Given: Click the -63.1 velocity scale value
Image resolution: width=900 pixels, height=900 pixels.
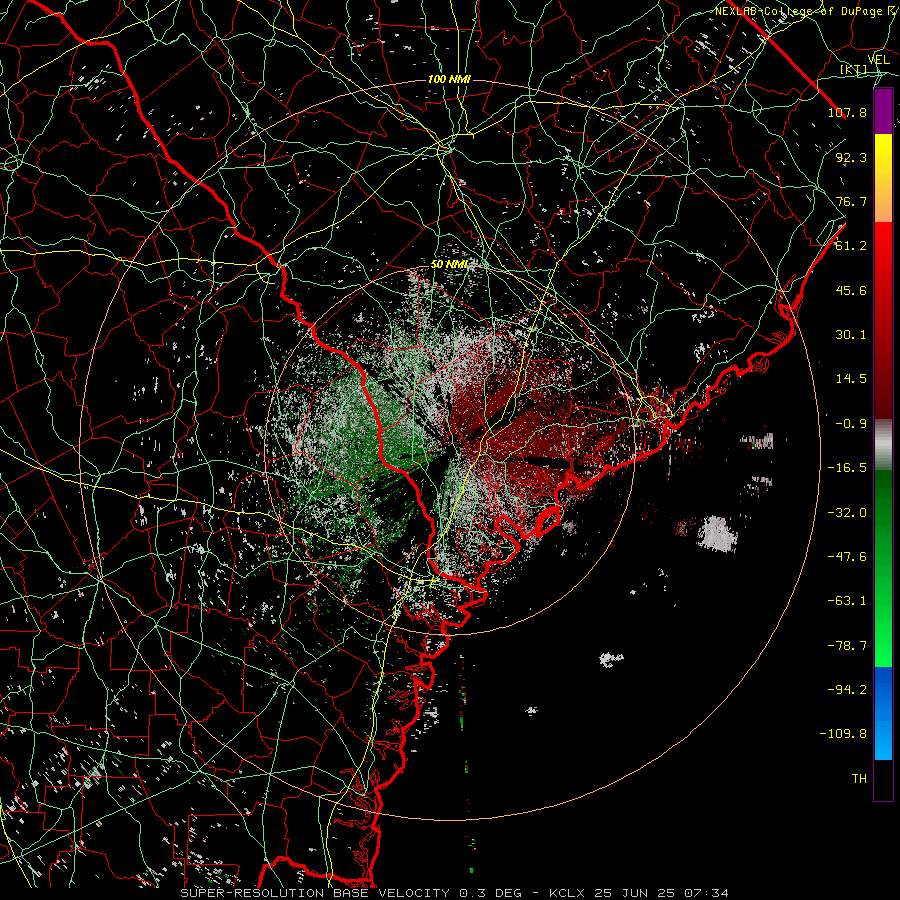Looking at the screenshot, I should pos(847,601).
